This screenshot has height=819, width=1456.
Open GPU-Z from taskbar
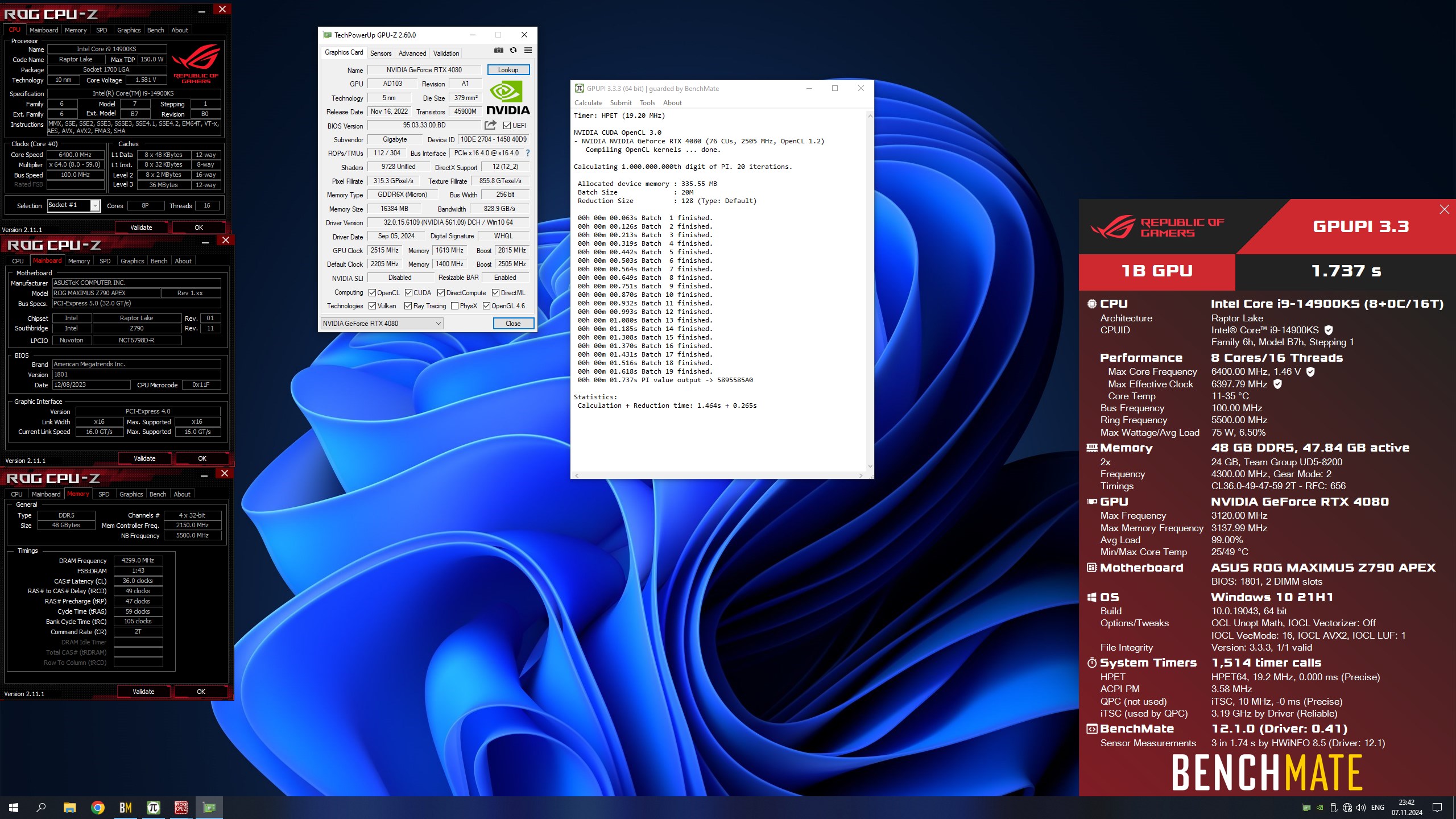pyautogui.click(x=209, y=808)
